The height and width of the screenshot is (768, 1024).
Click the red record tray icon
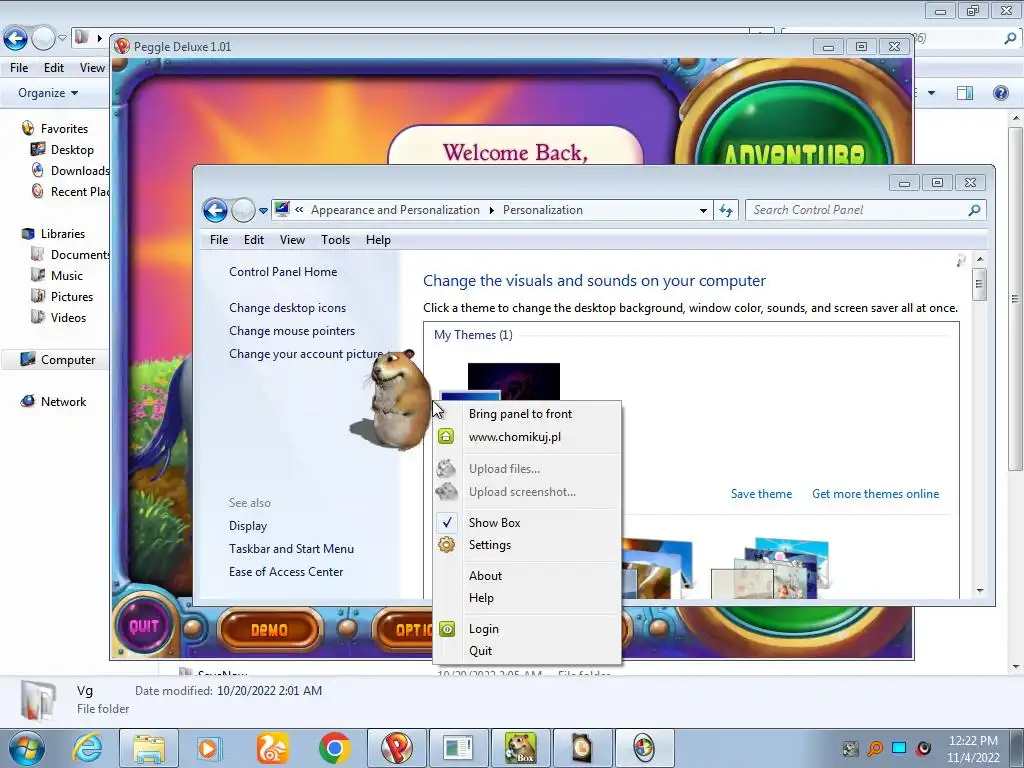pos(923,748)
